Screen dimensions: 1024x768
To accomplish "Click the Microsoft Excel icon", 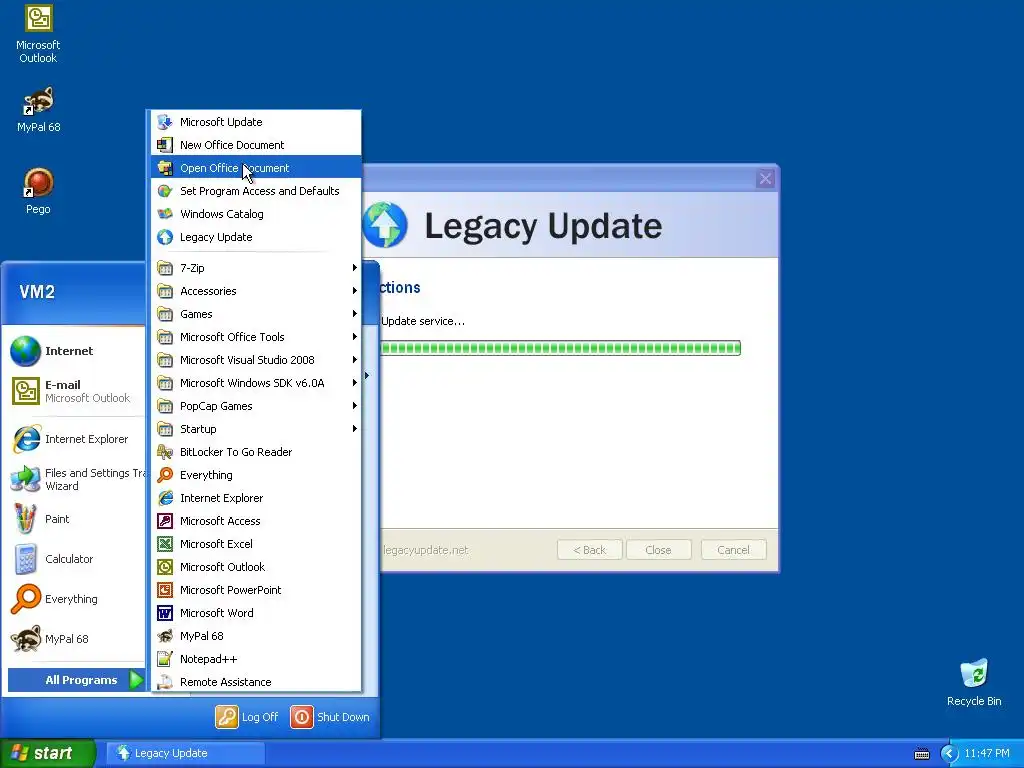I will coord(165,544).
